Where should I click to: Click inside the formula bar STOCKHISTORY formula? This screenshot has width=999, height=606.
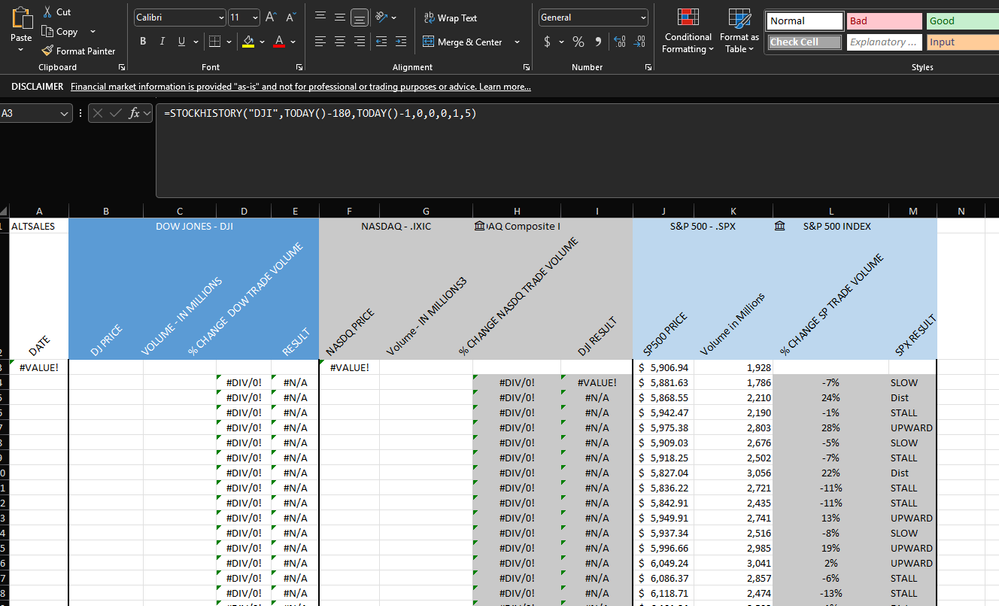coord(320,114)
